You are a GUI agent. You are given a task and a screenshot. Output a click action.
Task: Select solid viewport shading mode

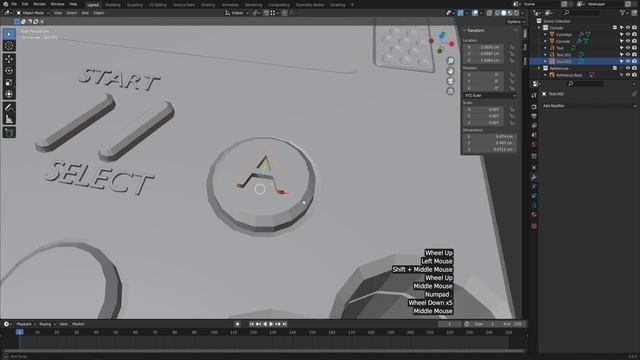[503, 13]
